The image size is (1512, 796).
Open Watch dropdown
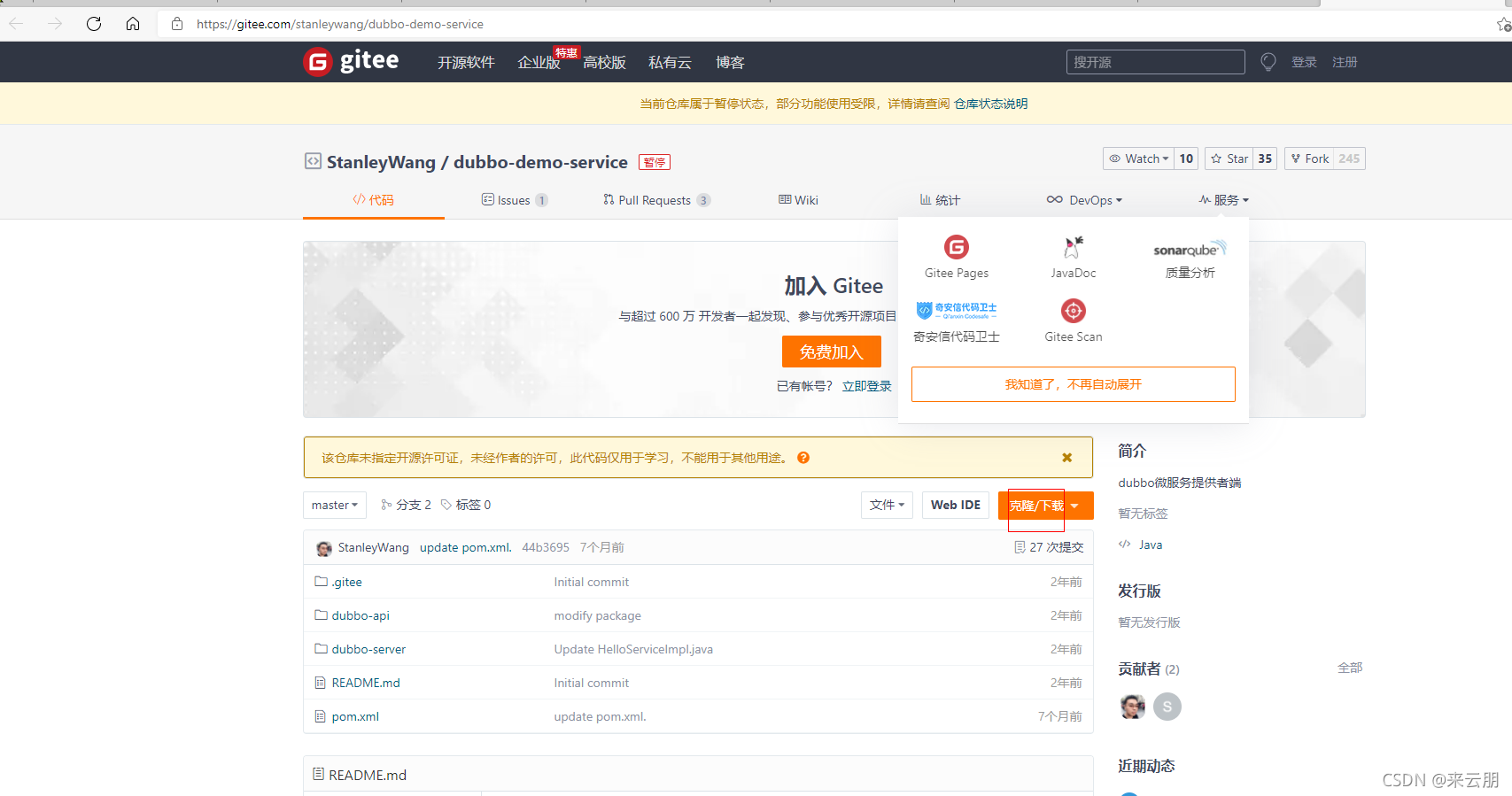(1138, 158)
